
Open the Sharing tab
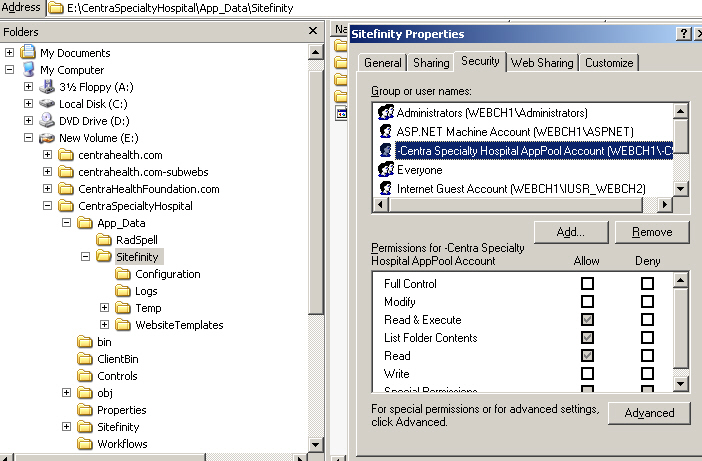431,63
